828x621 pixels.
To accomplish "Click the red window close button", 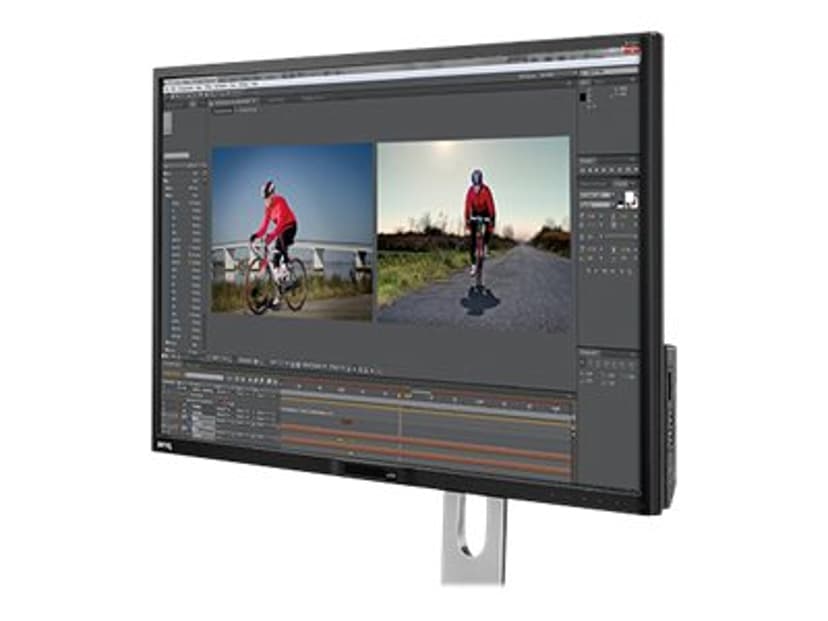I will (x=631, y=50).
